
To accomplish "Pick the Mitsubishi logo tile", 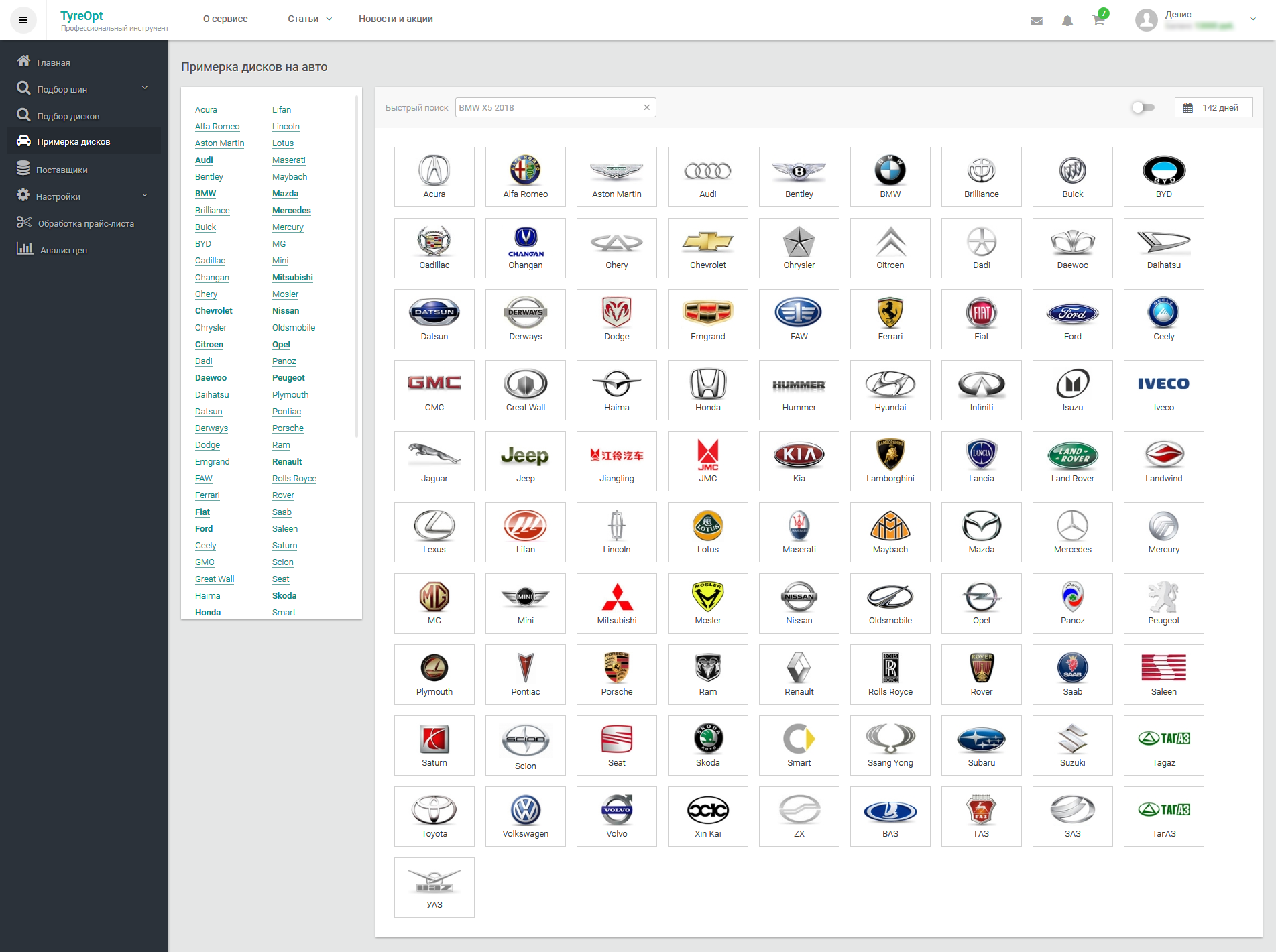I will 617,603.
